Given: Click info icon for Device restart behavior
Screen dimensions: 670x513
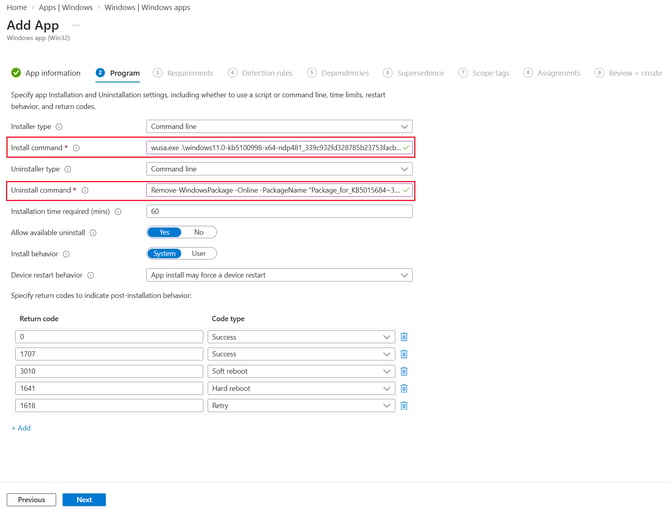Looking at the screenshot, I should coord(91,276).
